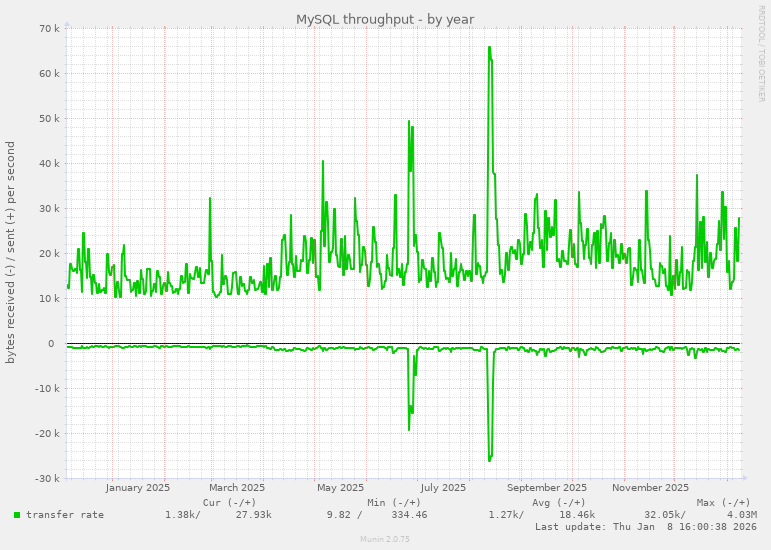
Task: Click the green transfer rate legend swatch
Action: (x=17, y=515)
